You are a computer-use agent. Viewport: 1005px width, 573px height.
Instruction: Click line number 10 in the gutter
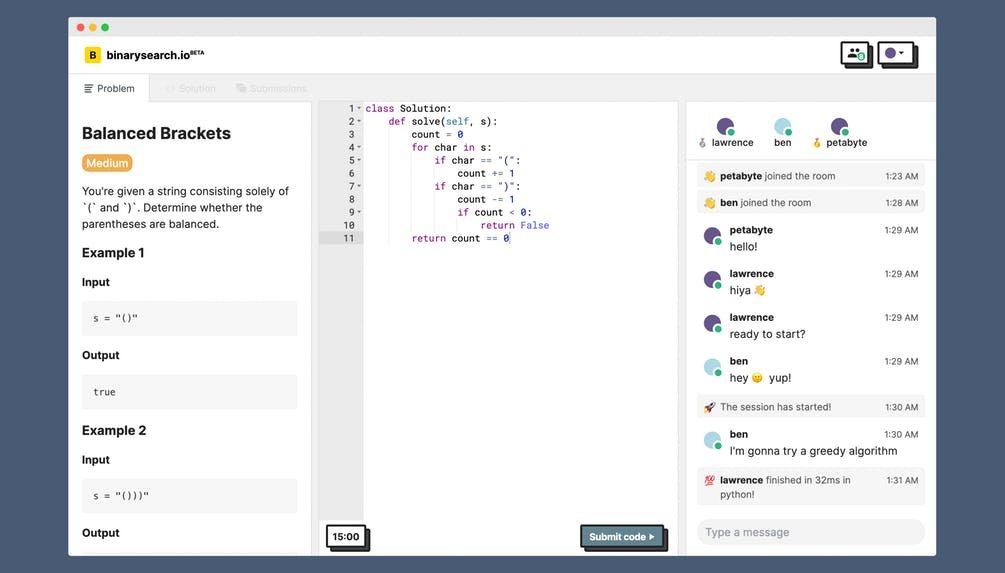[x=349, y=225]
